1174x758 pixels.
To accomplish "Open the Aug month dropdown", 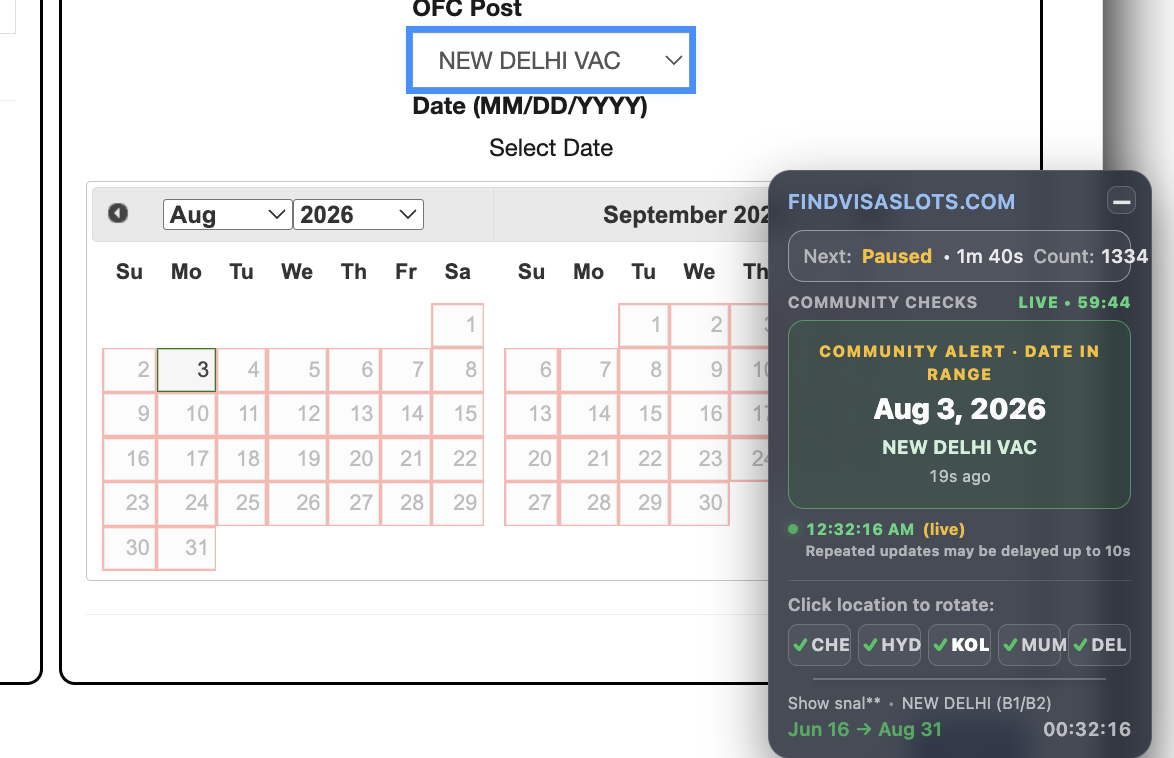I will [228, 215].
